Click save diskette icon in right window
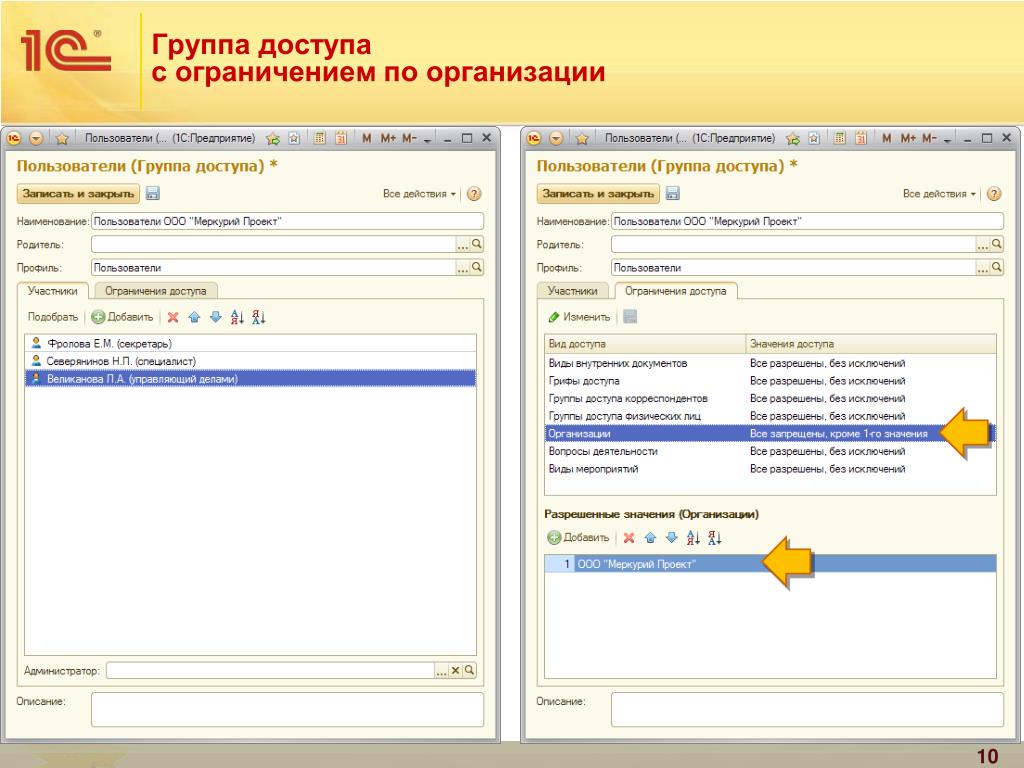The image size is (1024, 768). tap(673, 193)
